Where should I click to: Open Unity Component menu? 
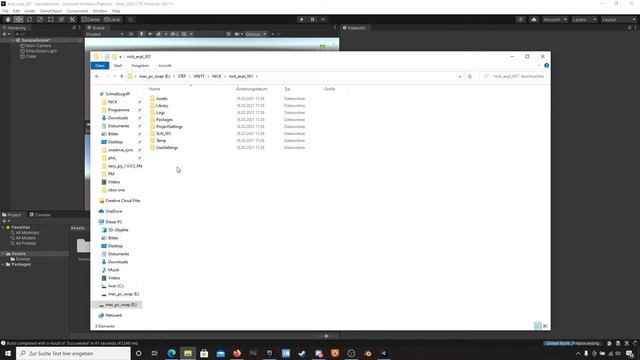tap(77, 11)
